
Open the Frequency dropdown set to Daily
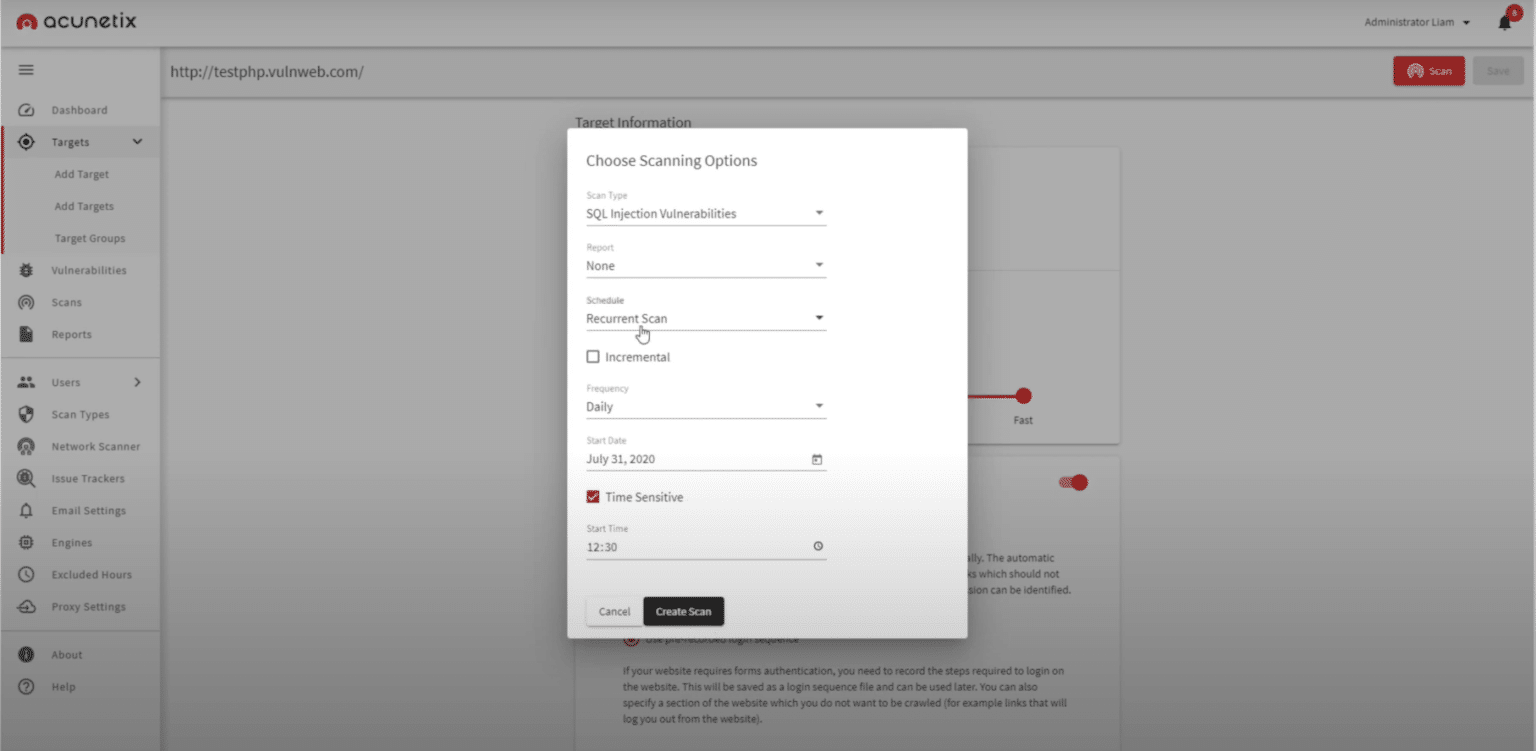pyautogui.click(x=705, y=407)
